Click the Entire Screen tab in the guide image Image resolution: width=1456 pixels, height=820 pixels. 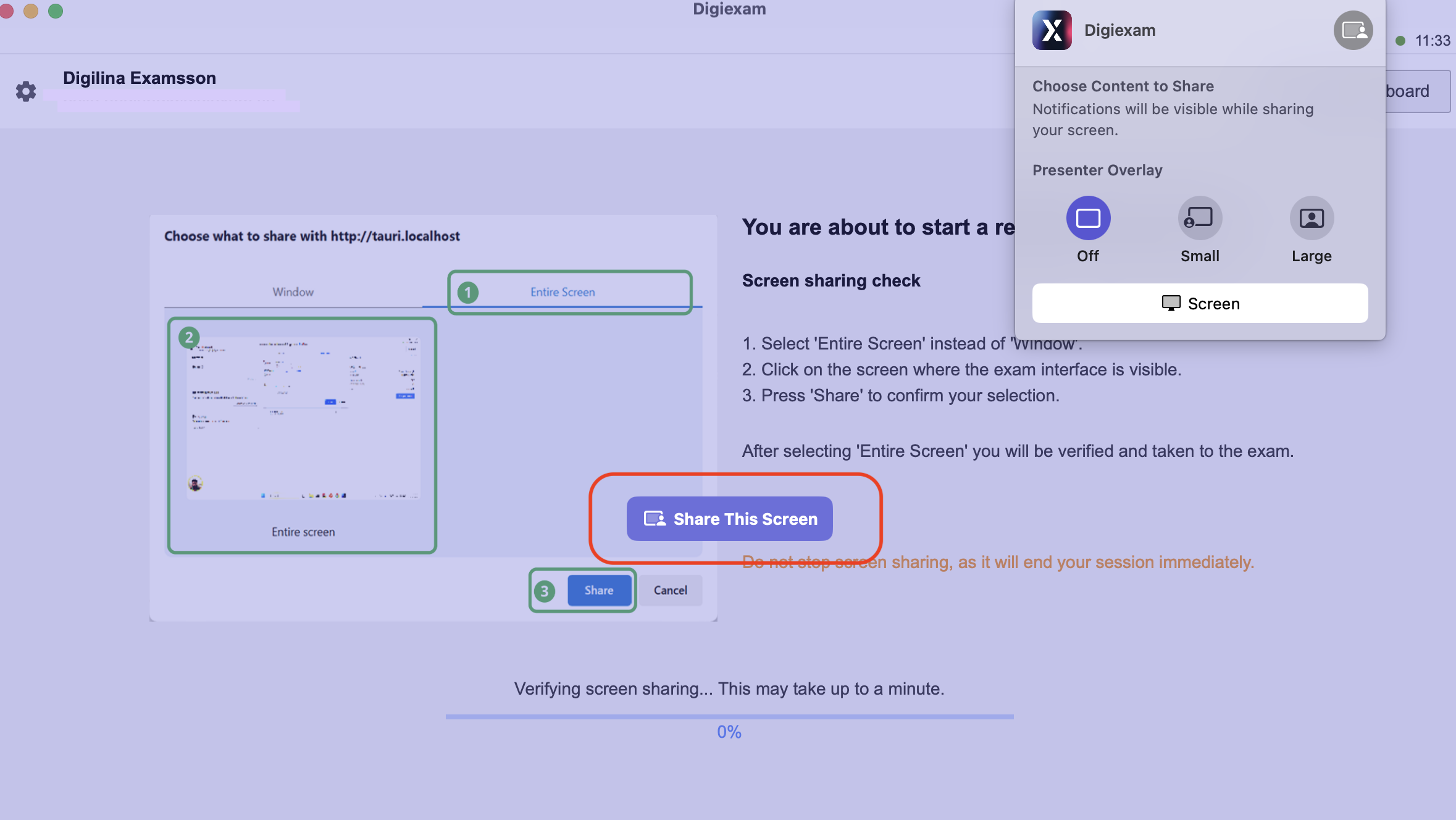[x=563, y=292]
